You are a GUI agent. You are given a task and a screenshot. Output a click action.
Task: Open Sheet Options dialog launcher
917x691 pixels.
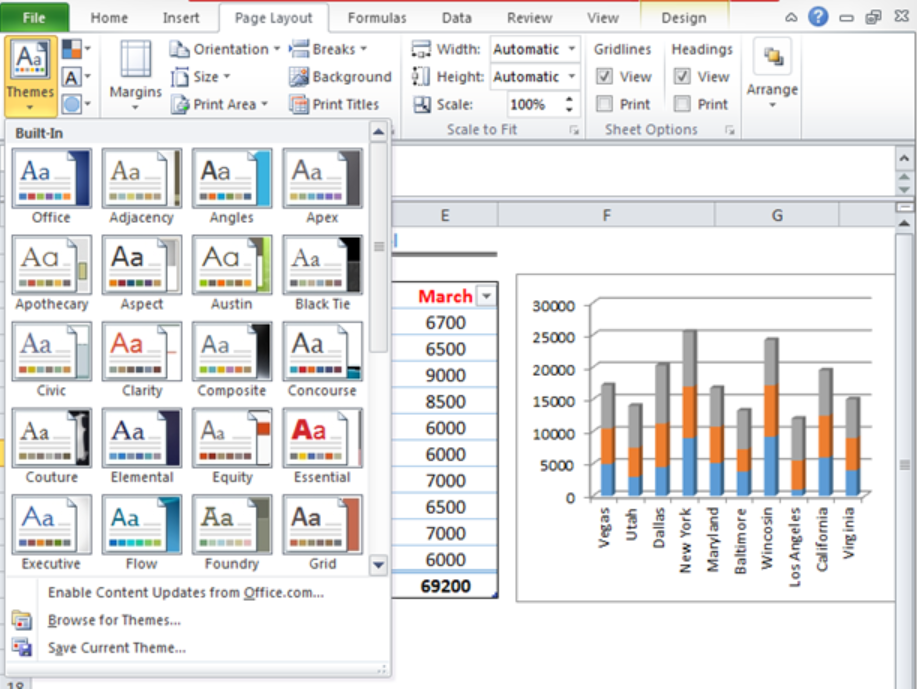pyautogui.click(x=730, y=130)
